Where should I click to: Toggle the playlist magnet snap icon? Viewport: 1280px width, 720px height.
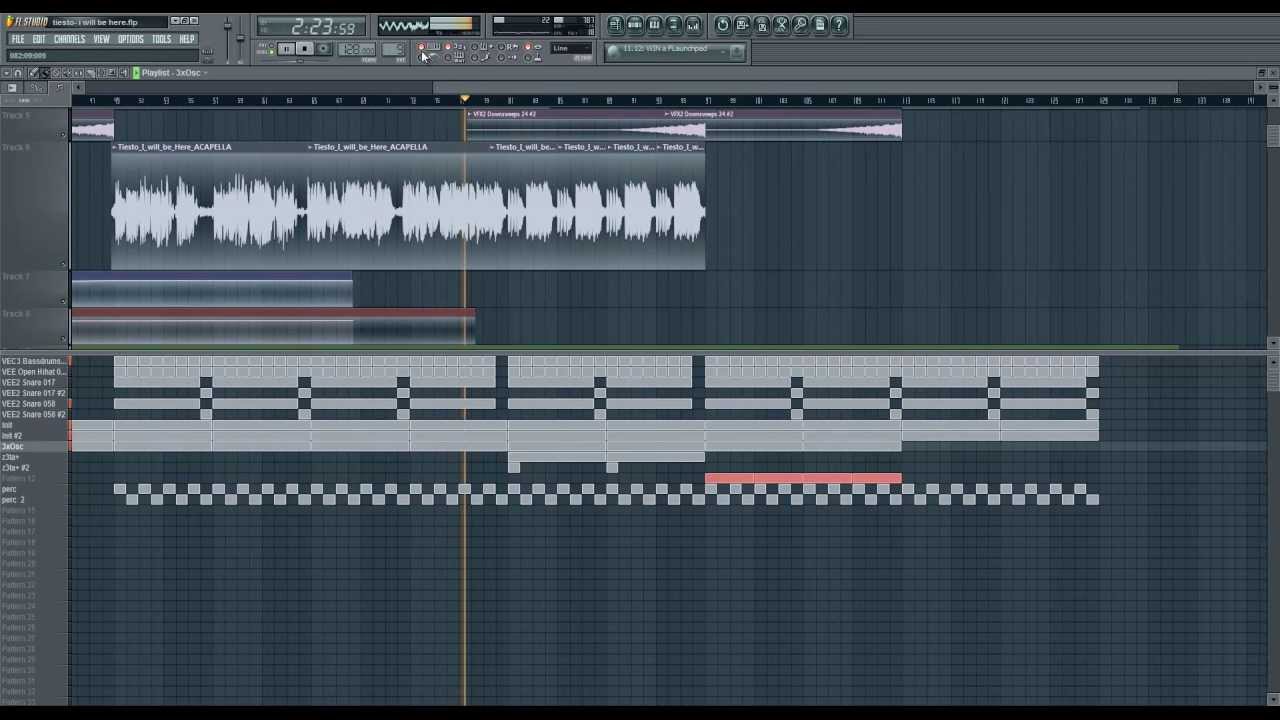coord(17,73)
